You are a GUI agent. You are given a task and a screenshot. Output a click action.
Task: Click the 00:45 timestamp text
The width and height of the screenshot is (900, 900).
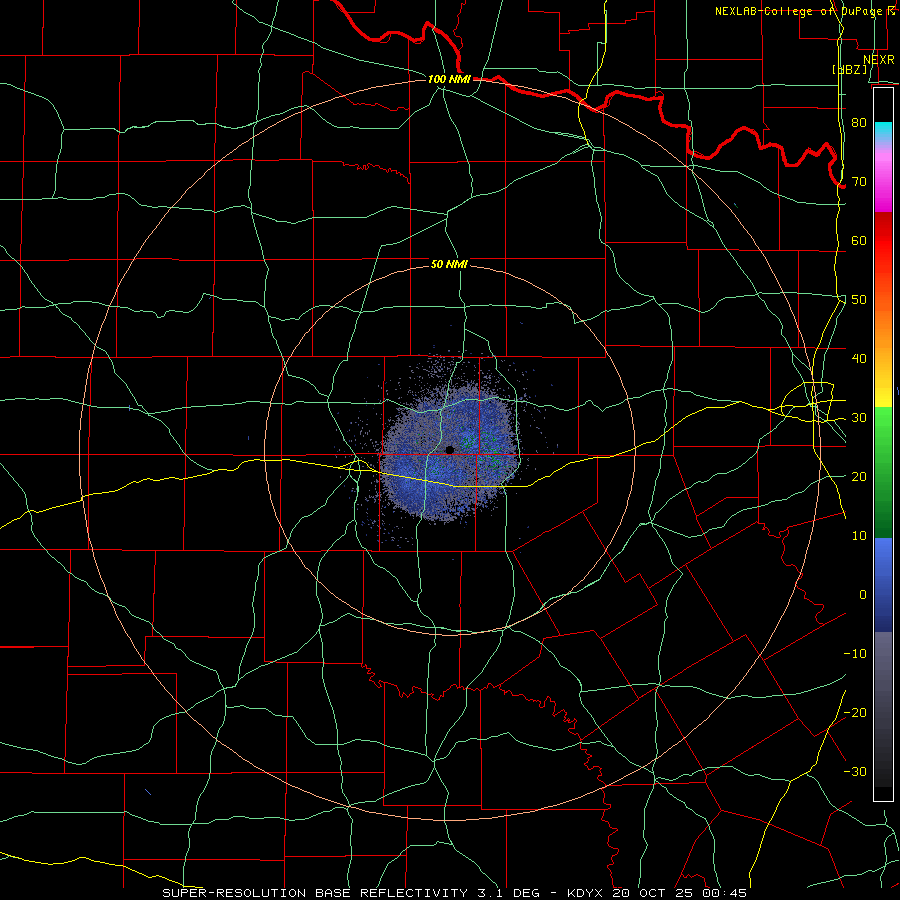click(724, 893)
